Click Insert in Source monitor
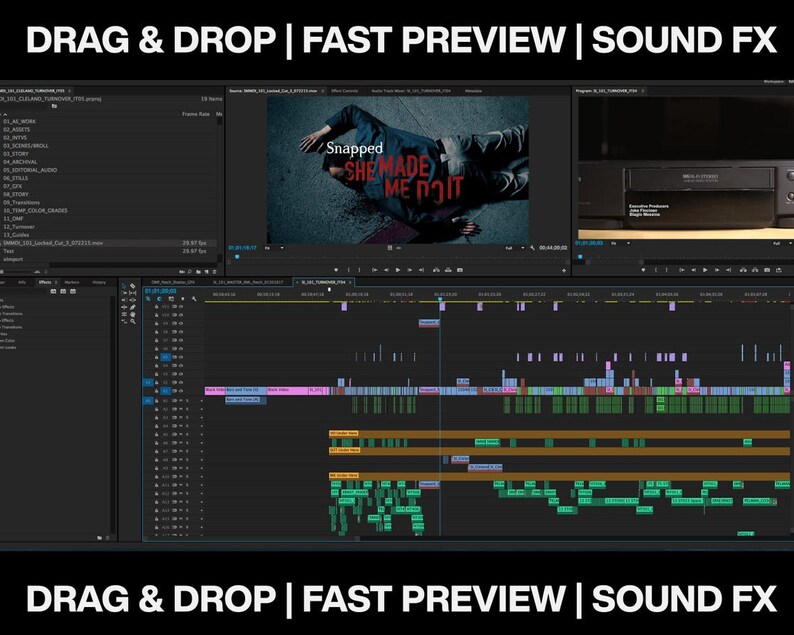Viewport: 794px width, 635px height. 436,270
